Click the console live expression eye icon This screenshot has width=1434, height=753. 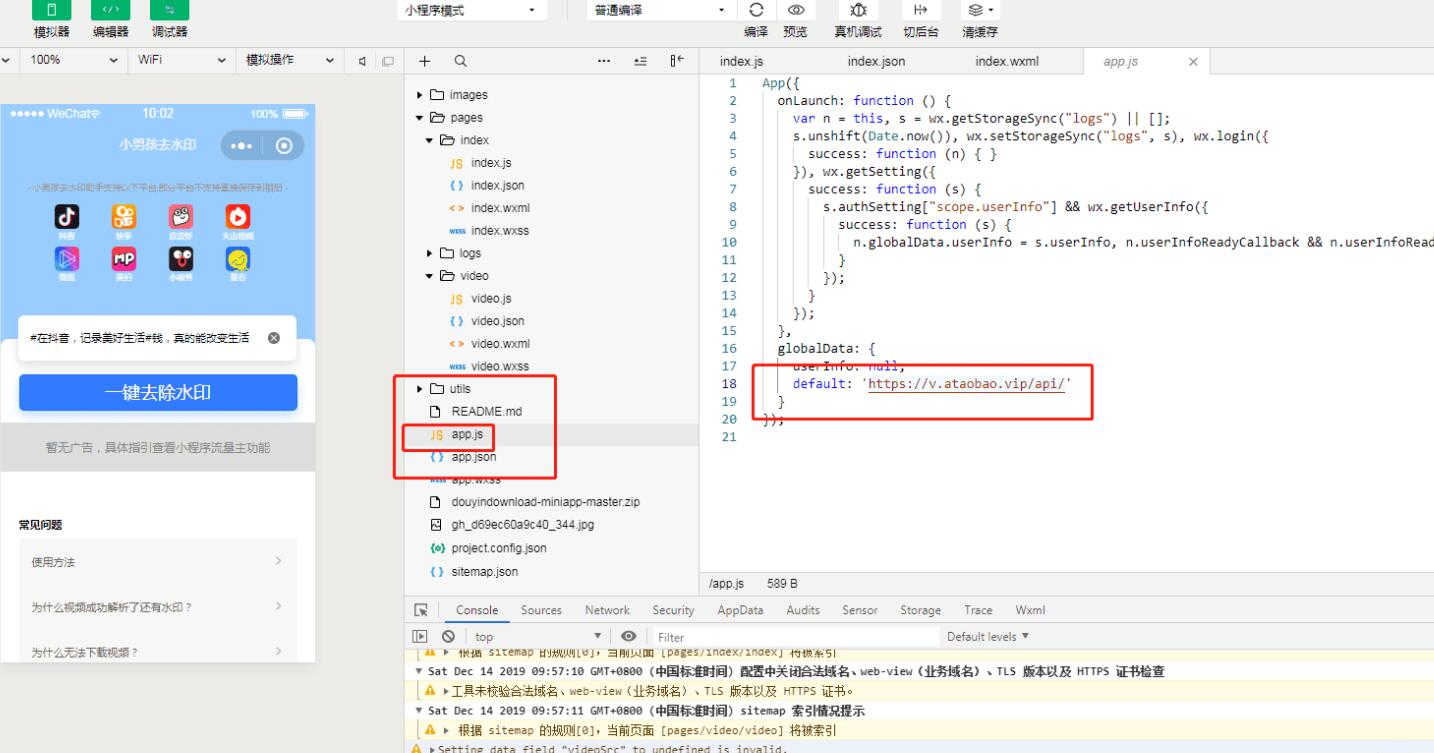[x=628, y=636]
